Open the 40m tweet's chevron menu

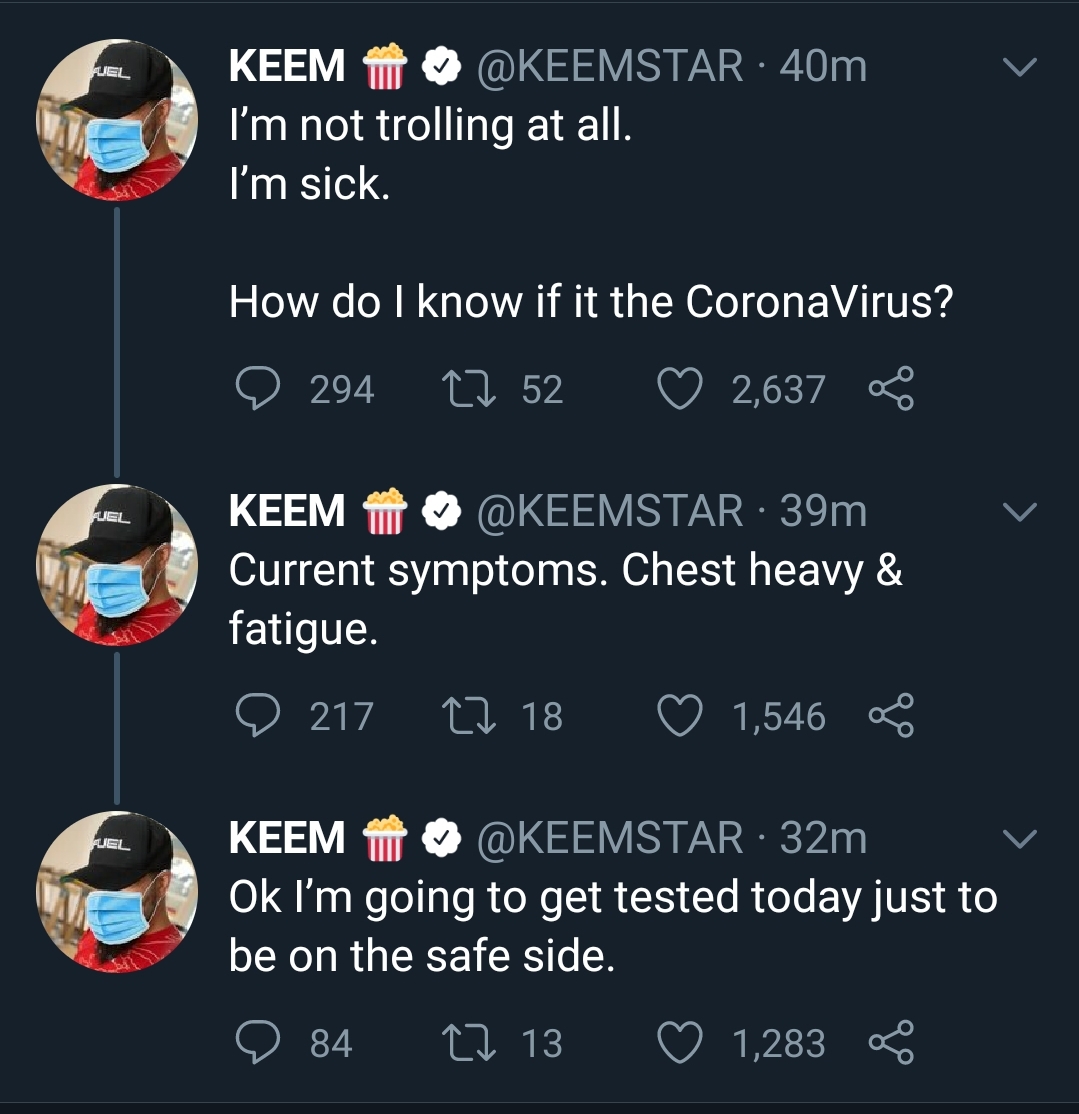(x=1020, y=67)
